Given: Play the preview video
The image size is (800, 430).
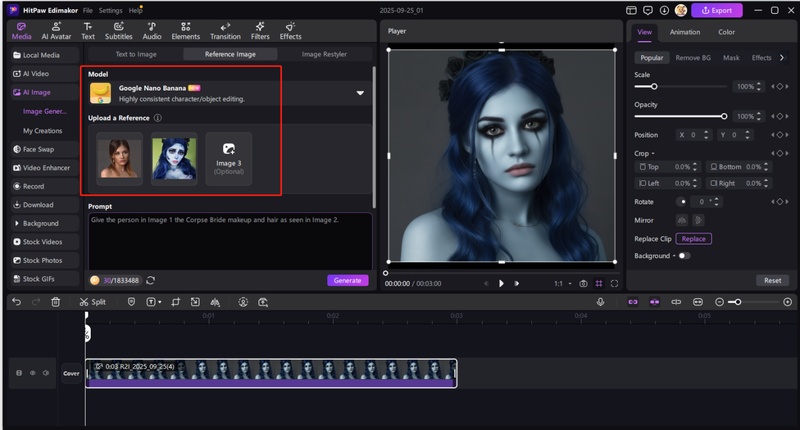Looking at the screenshot, I should coord(501,284).
